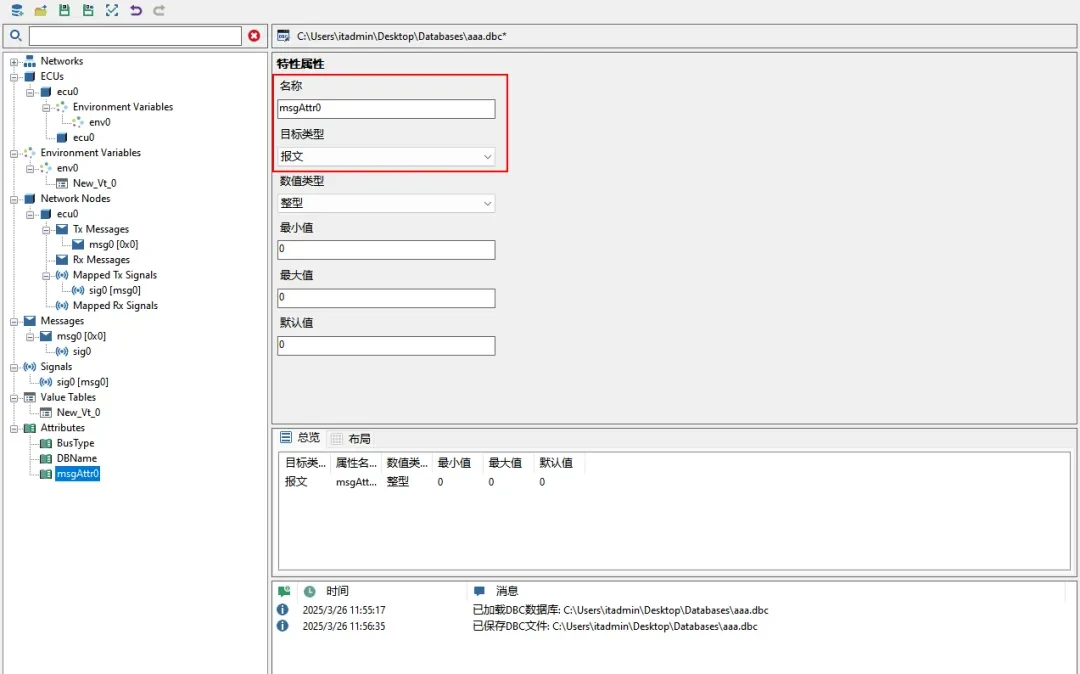Expand the Networks tree node
The width and height of the screenshot is (1080, 674).
(14, 61)
